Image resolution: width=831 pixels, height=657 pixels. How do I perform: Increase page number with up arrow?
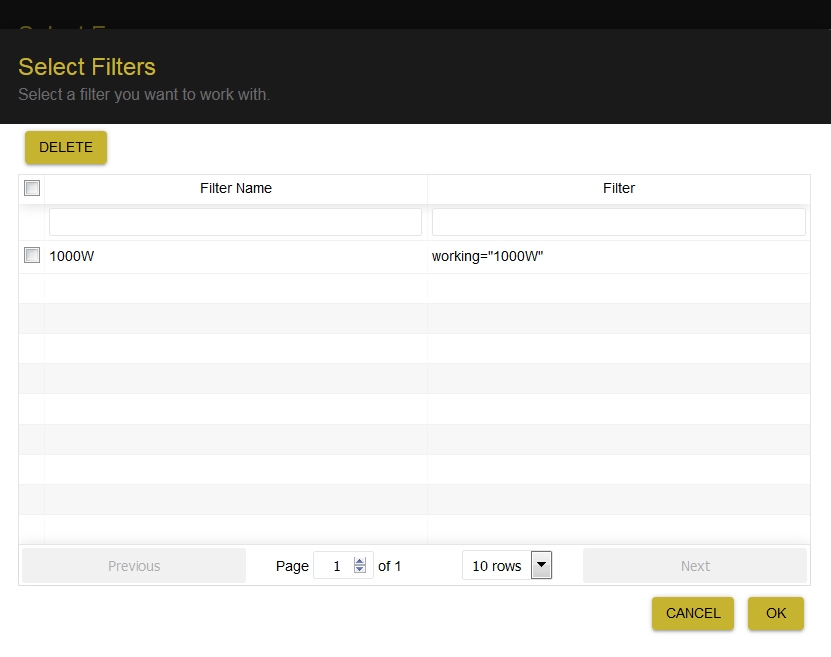[x=360, y=562]
